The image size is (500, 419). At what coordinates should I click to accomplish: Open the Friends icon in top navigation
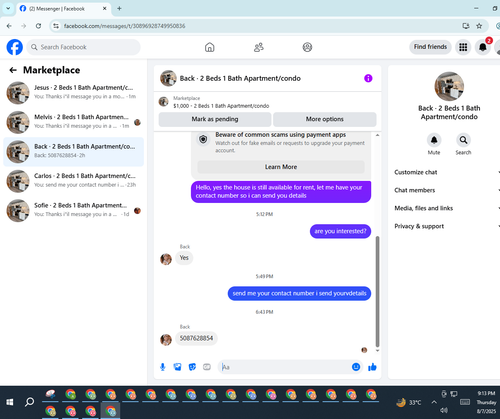[x=259, y=47]
